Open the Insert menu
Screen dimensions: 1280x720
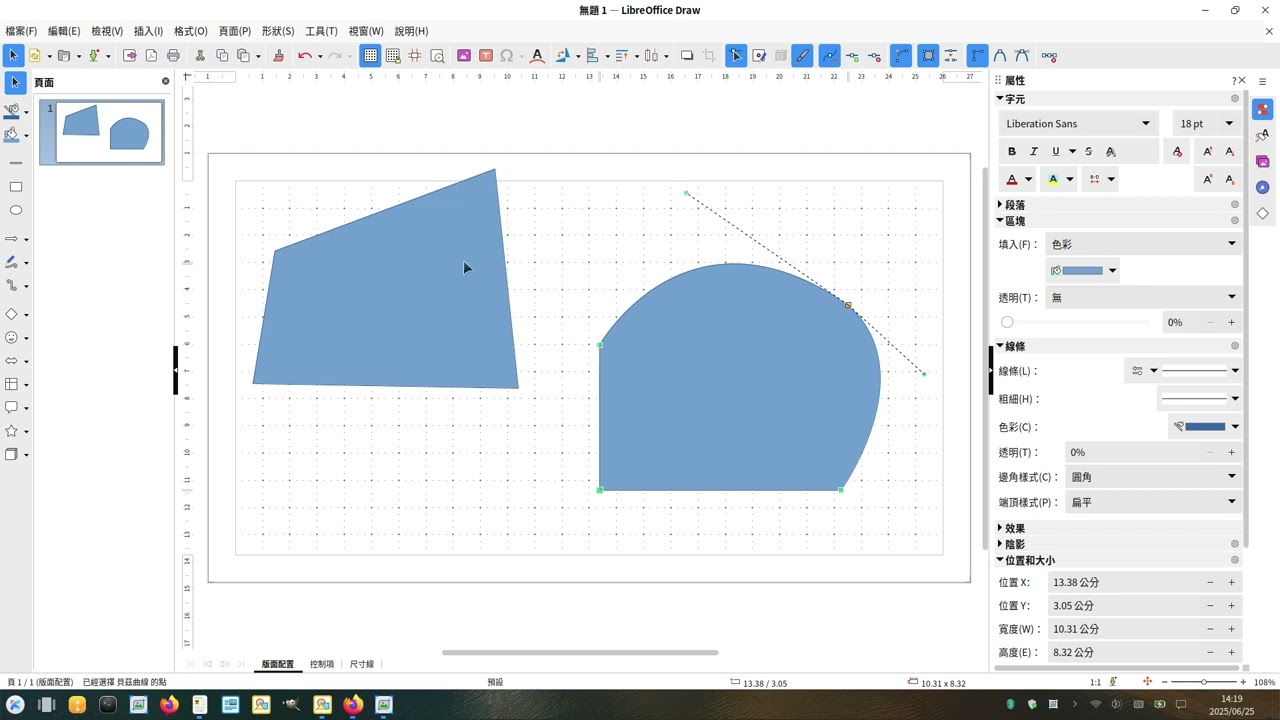point(148,31)
